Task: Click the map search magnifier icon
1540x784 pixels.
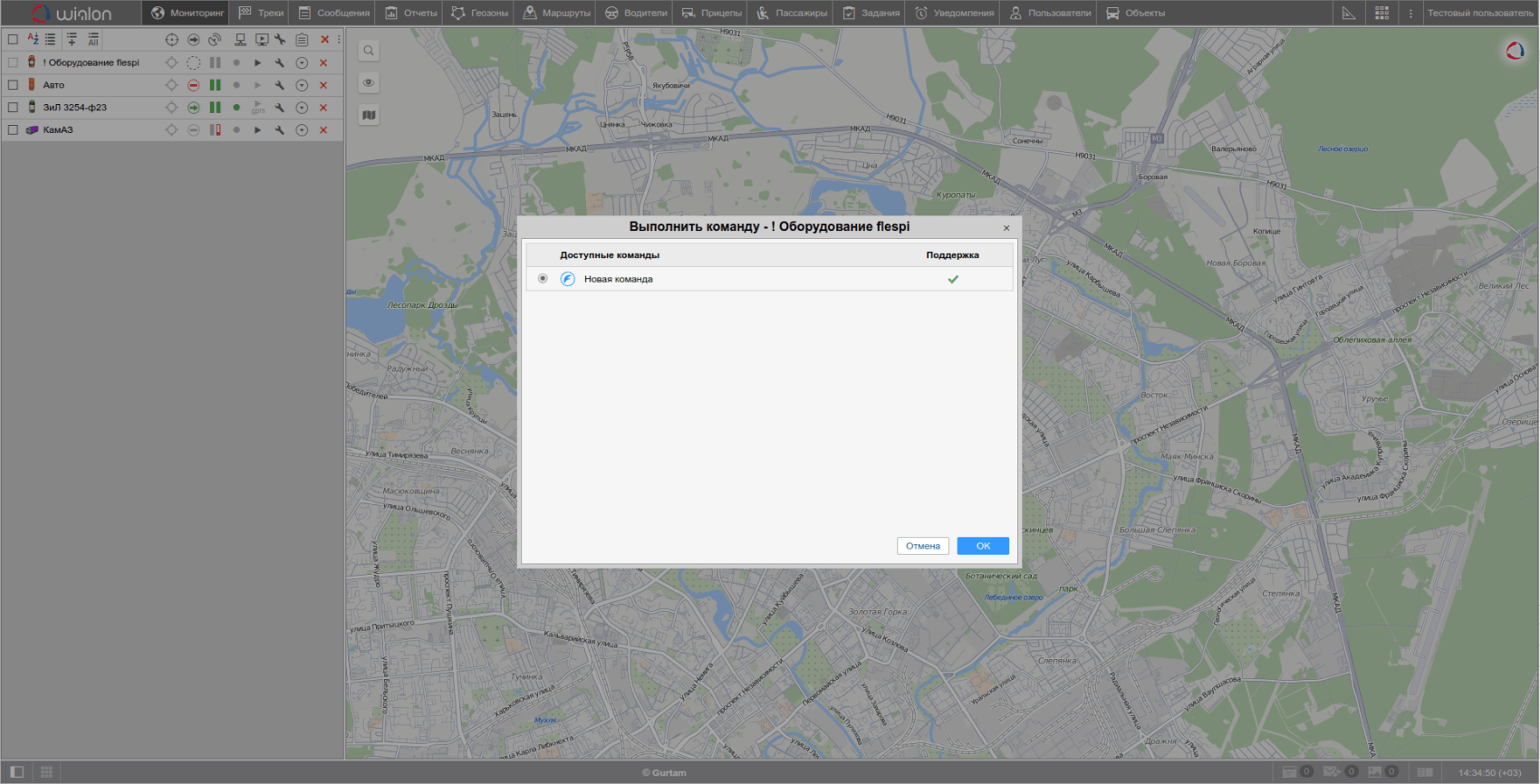Action: [369, 51]
